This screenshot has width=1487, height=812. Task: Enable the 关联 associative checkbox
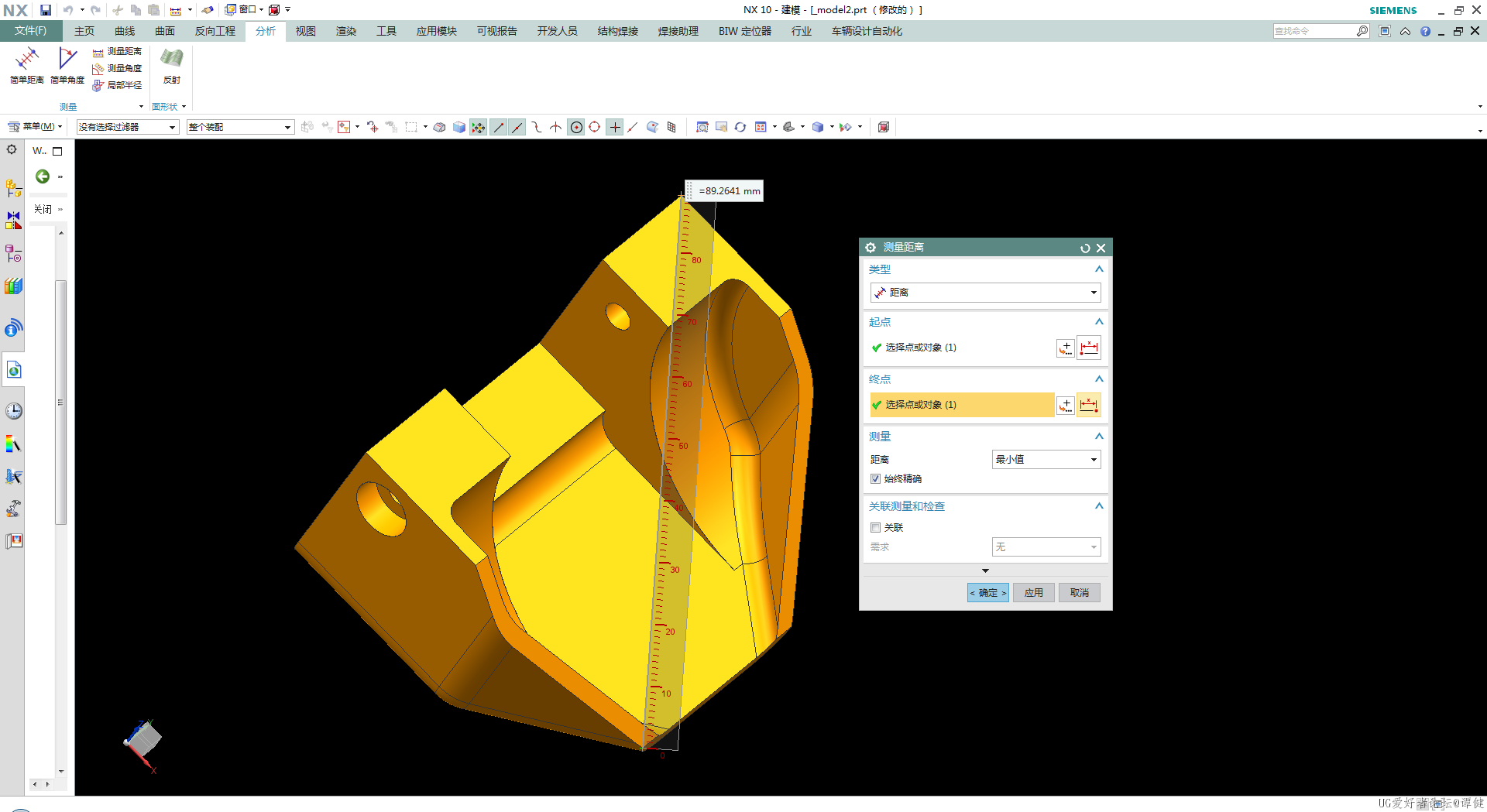875,528
